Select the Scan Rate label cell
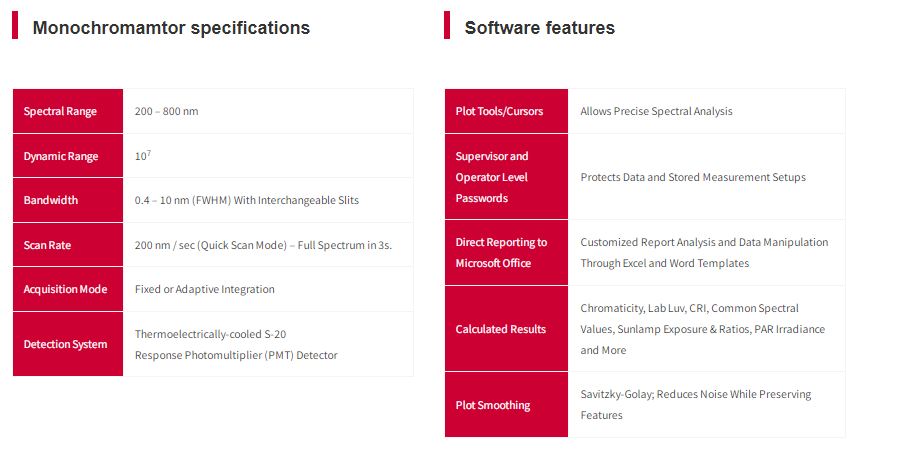The width and height of the screenshot is (914, 450). pos(67,245)
